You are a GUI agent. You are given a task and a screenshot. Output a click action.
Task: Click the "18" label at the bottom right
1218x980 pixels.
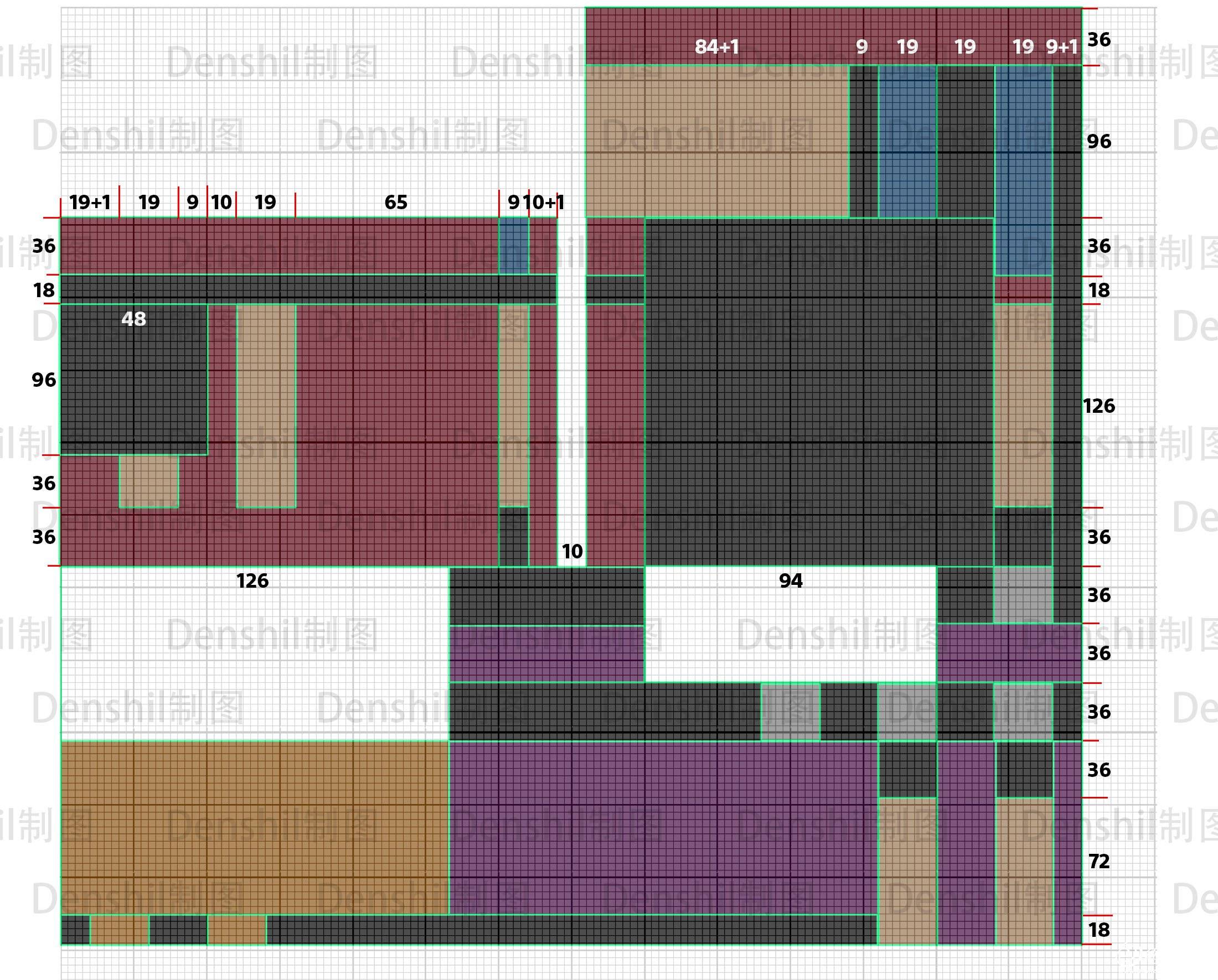1099,929
